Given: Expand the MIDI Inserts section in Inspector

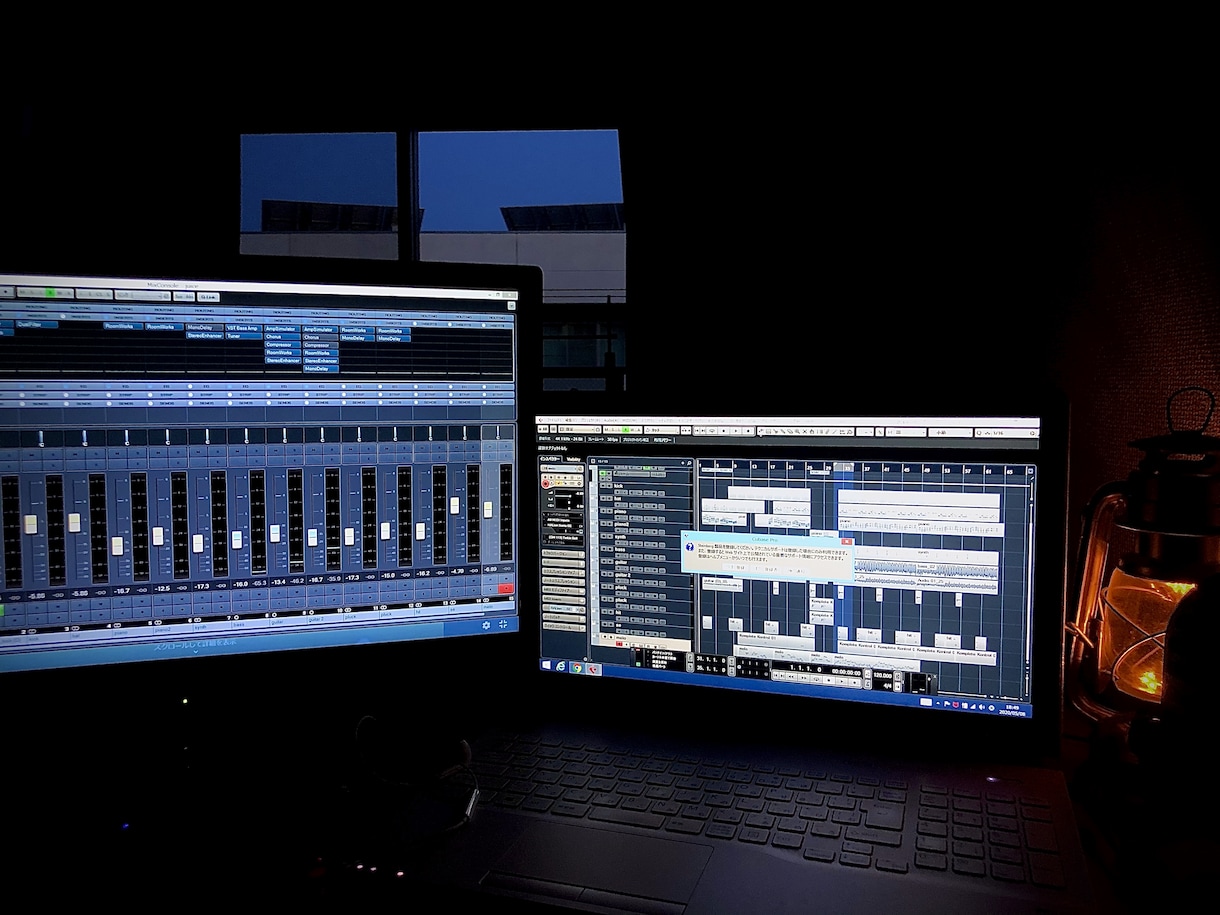Looking at the screenshot, I should (x=563, y=599).
